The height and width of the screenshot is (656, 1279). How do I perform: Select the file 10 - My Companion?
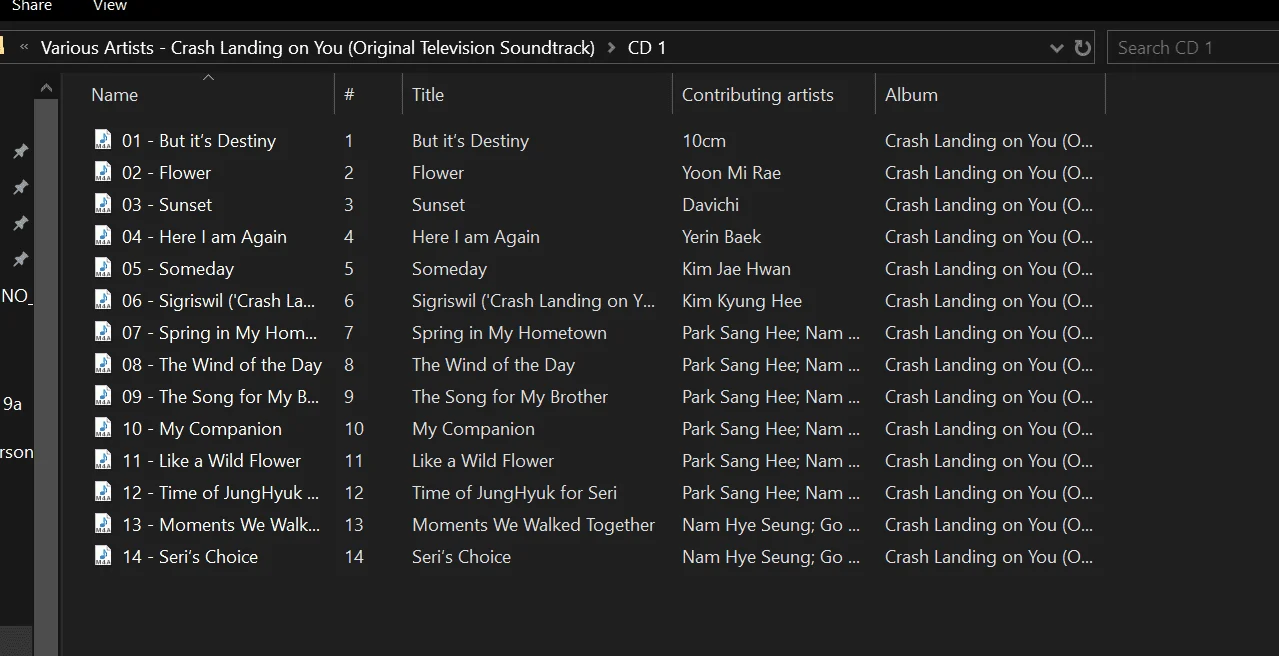click(202, 429)
